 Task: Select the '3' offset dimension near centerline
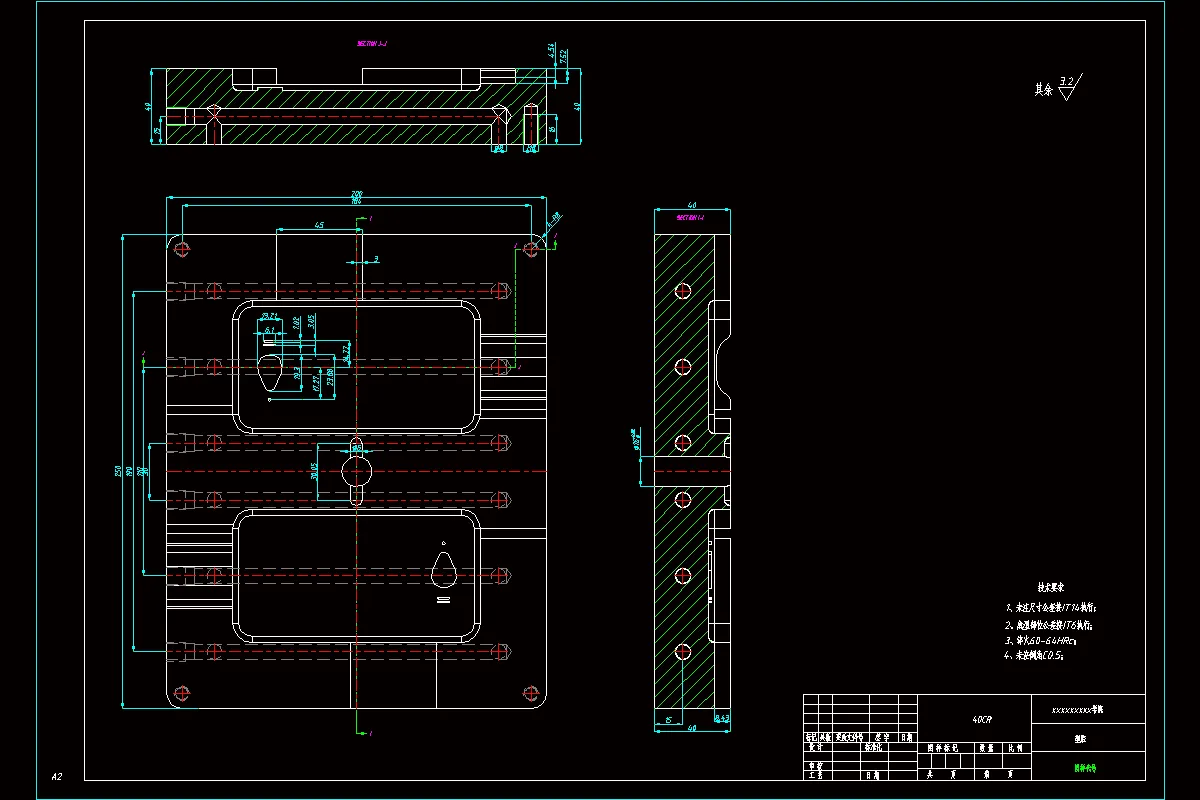[376, 259]
